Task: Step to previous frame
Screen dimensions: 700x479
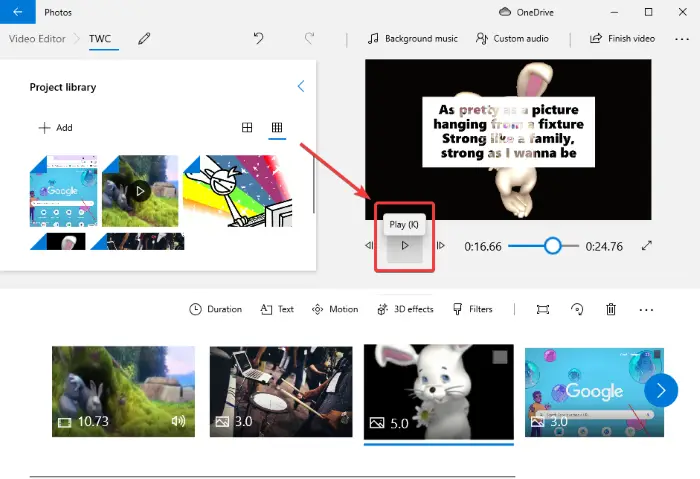Action: coord(369,246)
